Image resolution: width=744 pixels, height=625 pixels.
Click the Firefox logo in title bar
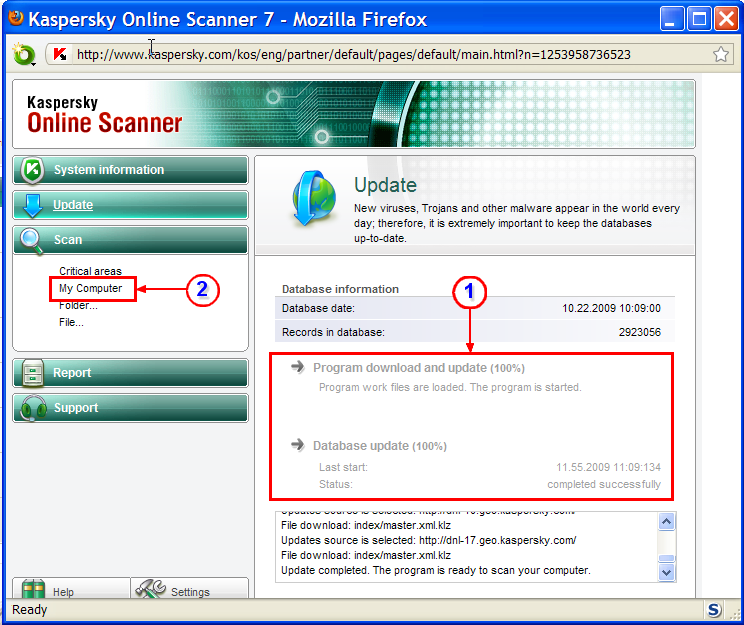[16, 18]
